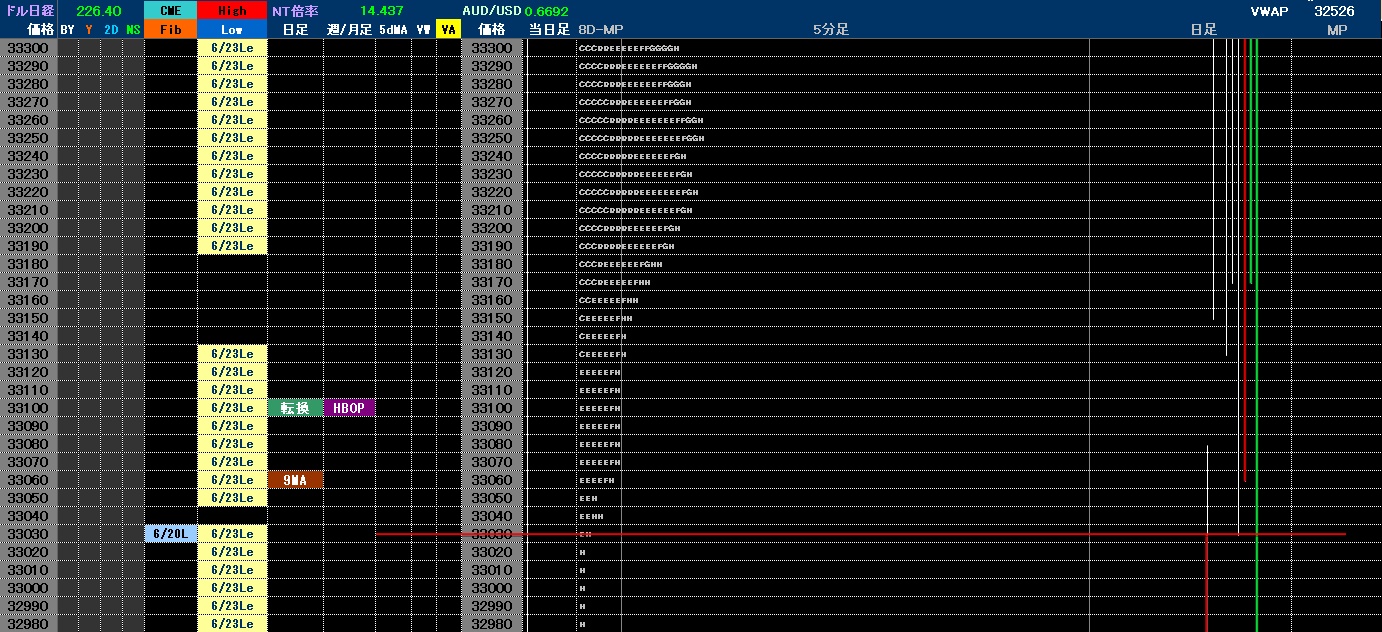Select the 6/20L cell
Viewport: 1382px width, 632px height.
pos(171,534)
